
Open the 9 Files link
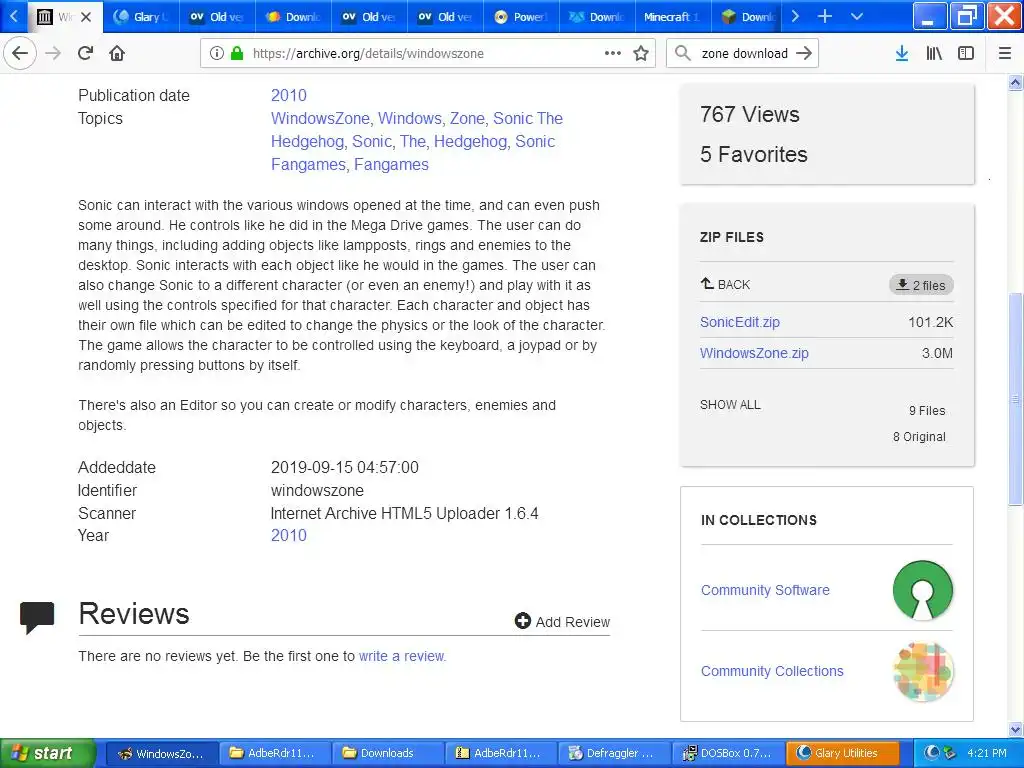(927, 411)
